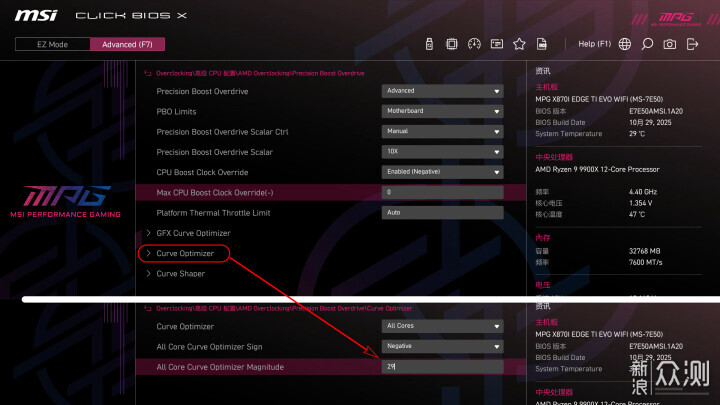720x405 pixels.
Task: Click the 1.354 V core voltage value
Action: (x=641, y=202)
